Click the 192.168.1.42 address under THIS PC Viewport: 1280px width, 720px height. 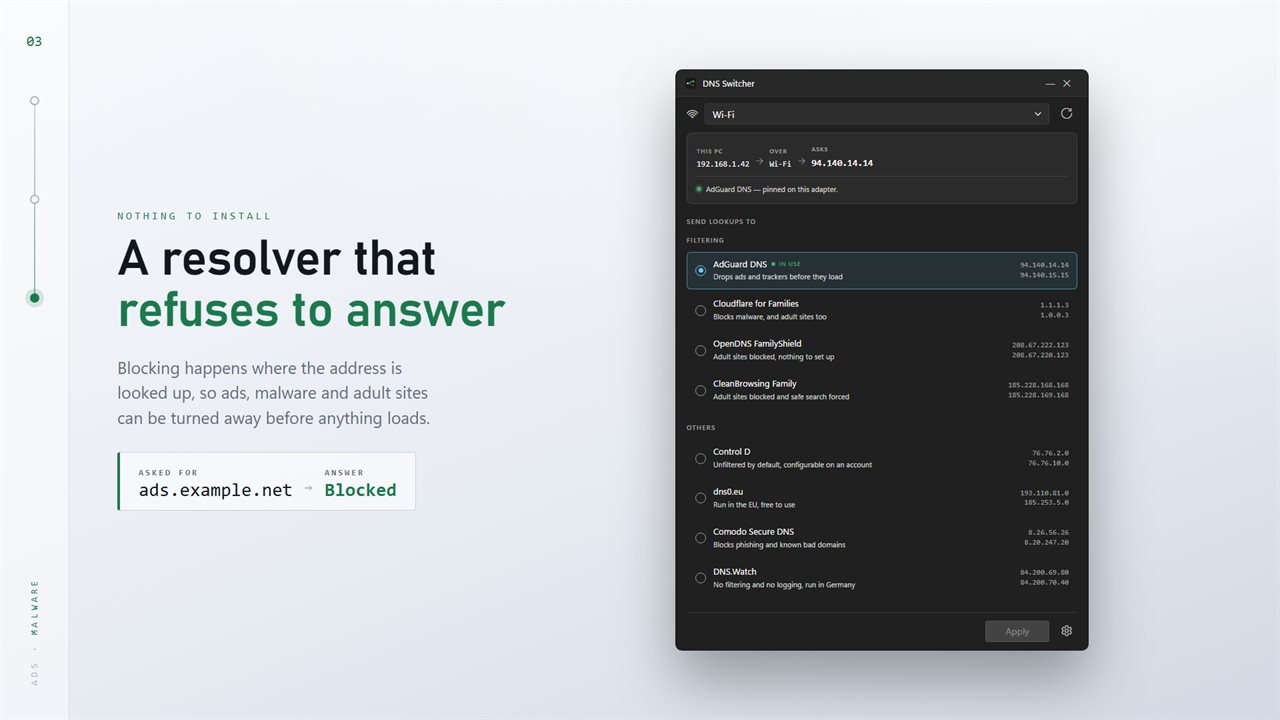pyautogui.click(x=723, y=164)
